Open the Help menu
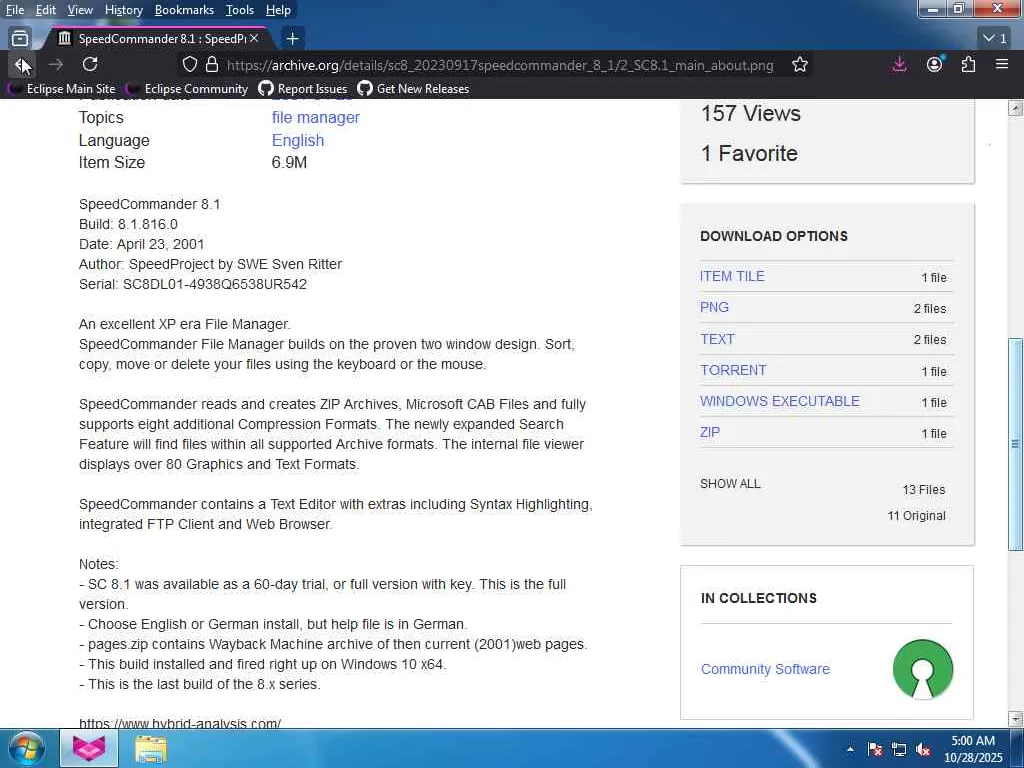Screen dimensions: 1024x768 point(278,10)
